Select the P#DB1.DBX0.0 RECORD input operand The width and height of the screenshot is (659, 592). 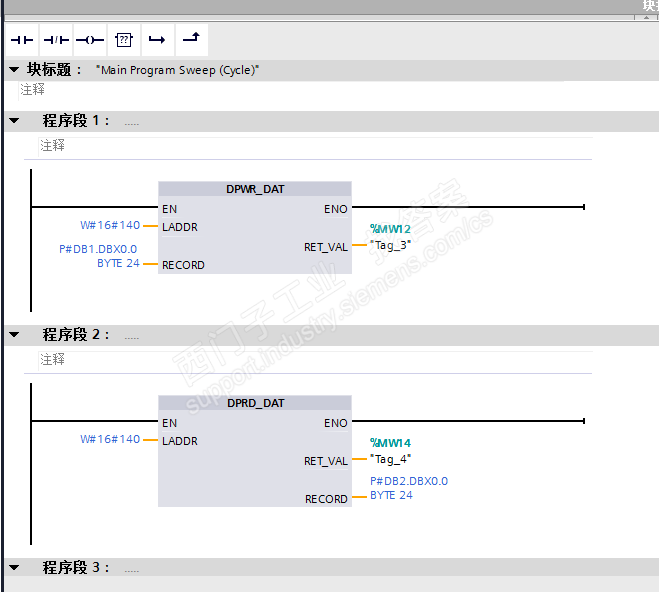click(99, 256)
